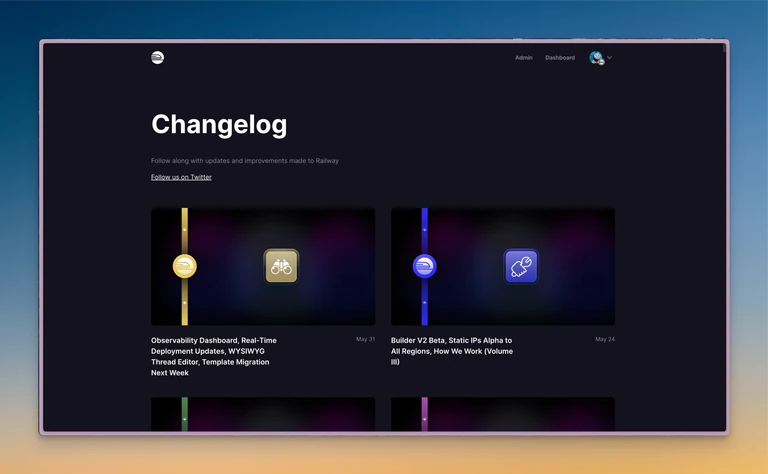Viewport: 768px width, 474px height.
Task: Click the user avatar picture
Action: 596,58
